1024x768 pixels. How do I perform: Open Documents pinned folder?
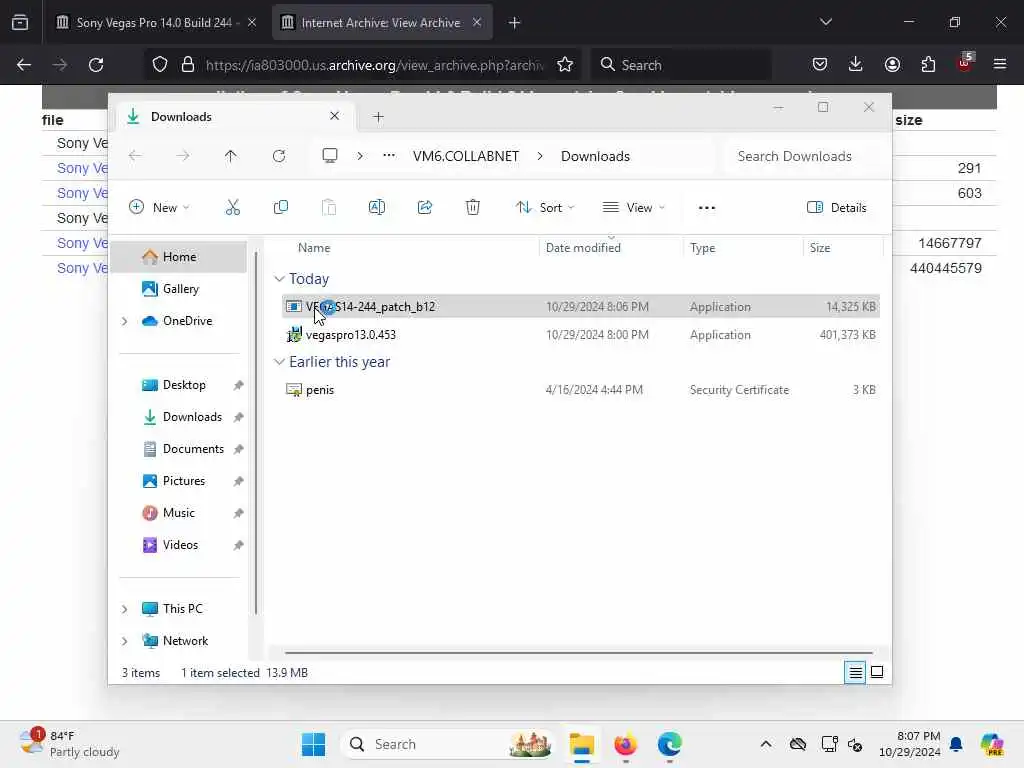(x=179, y=449)
